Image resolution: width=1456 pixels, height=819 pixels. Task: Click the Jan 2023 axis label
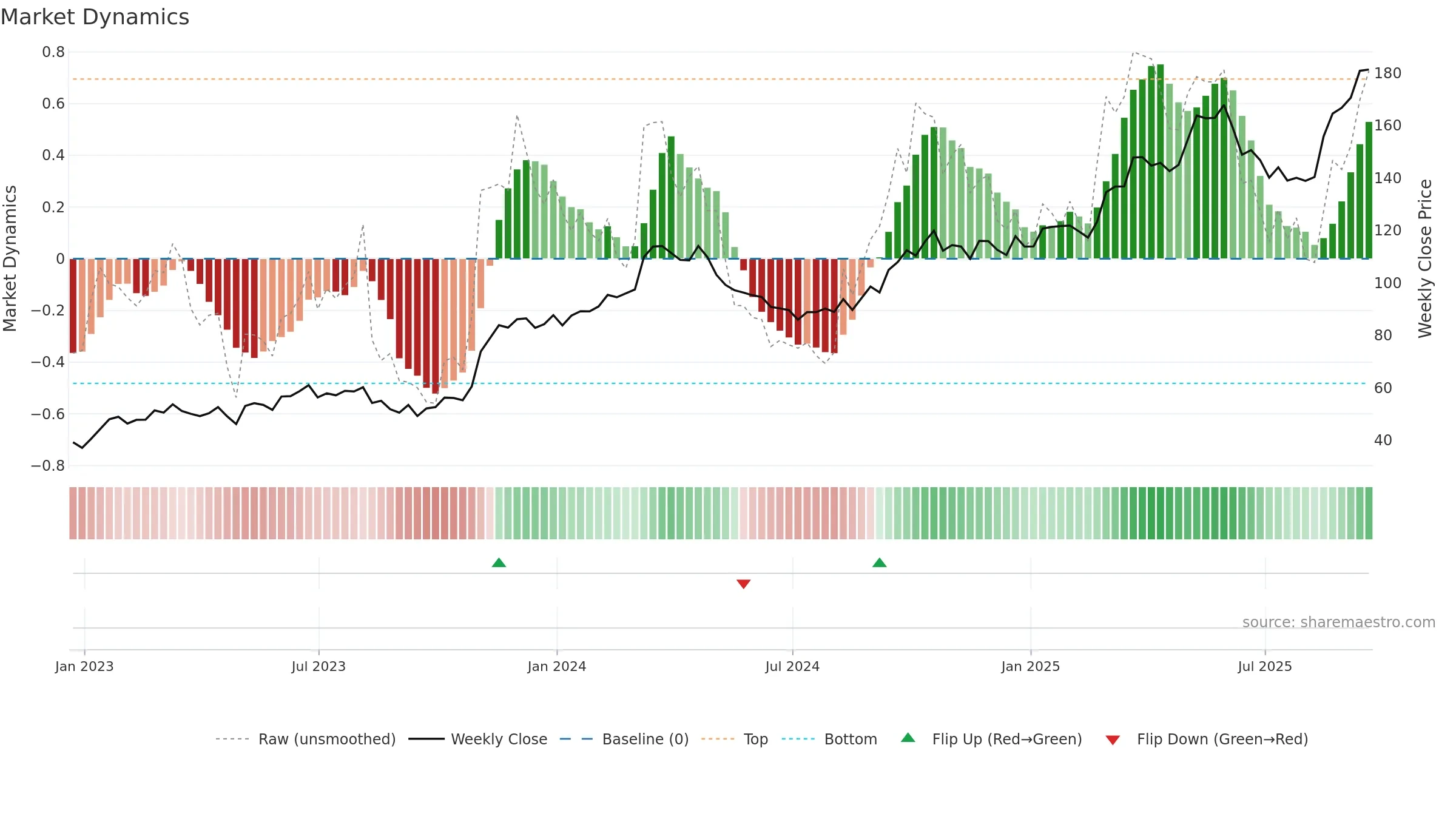click(84, 666)
